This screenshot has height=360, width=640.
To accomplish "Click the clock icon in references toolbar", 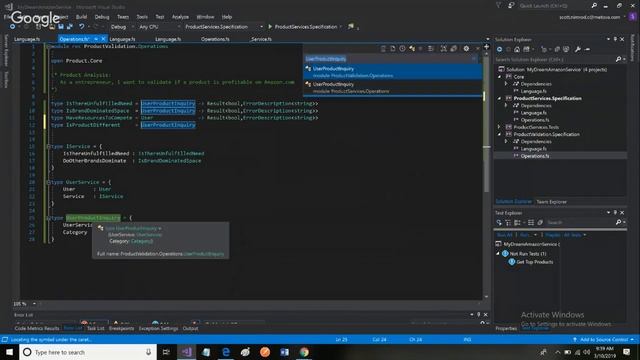I will click(402, 49).
